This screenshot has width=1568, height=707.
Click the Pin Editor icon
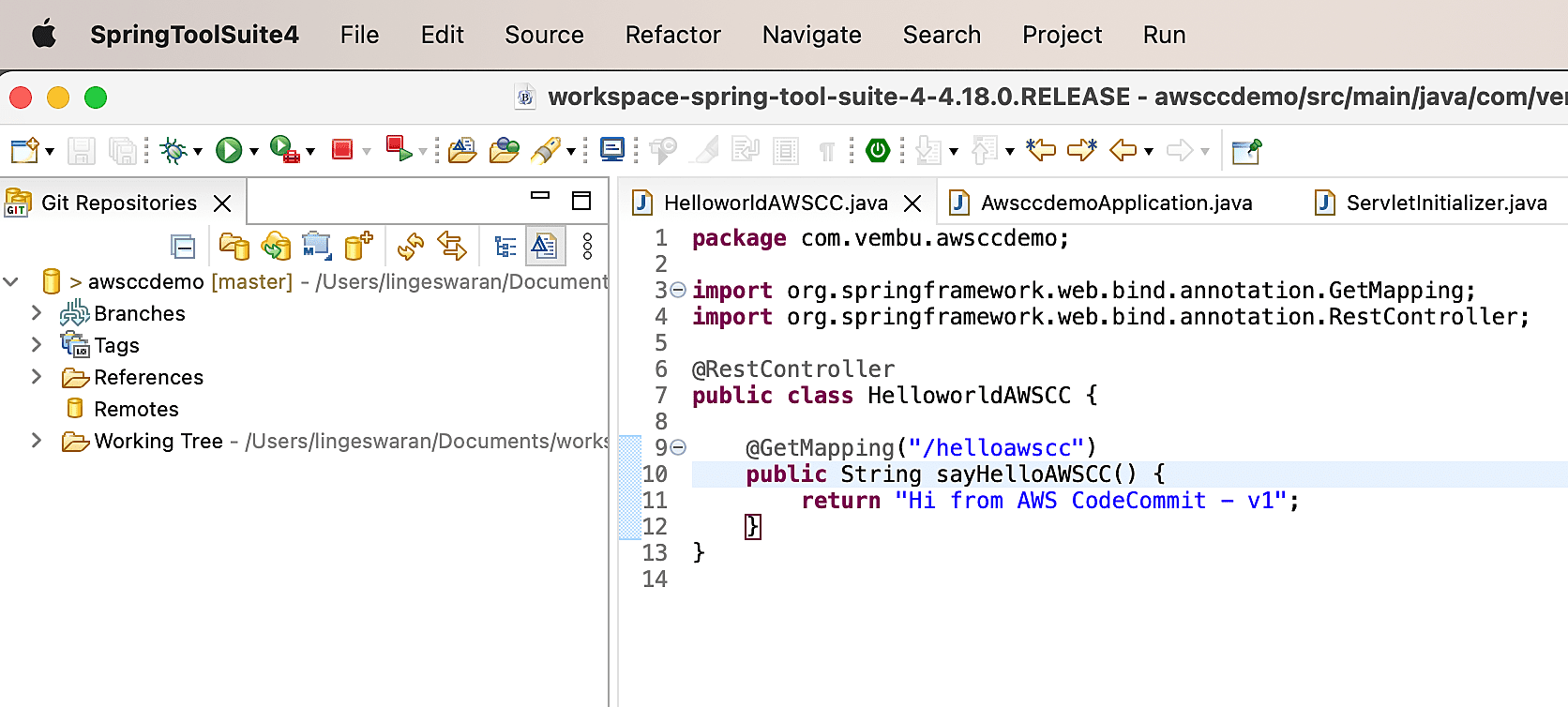(1247, 150)
